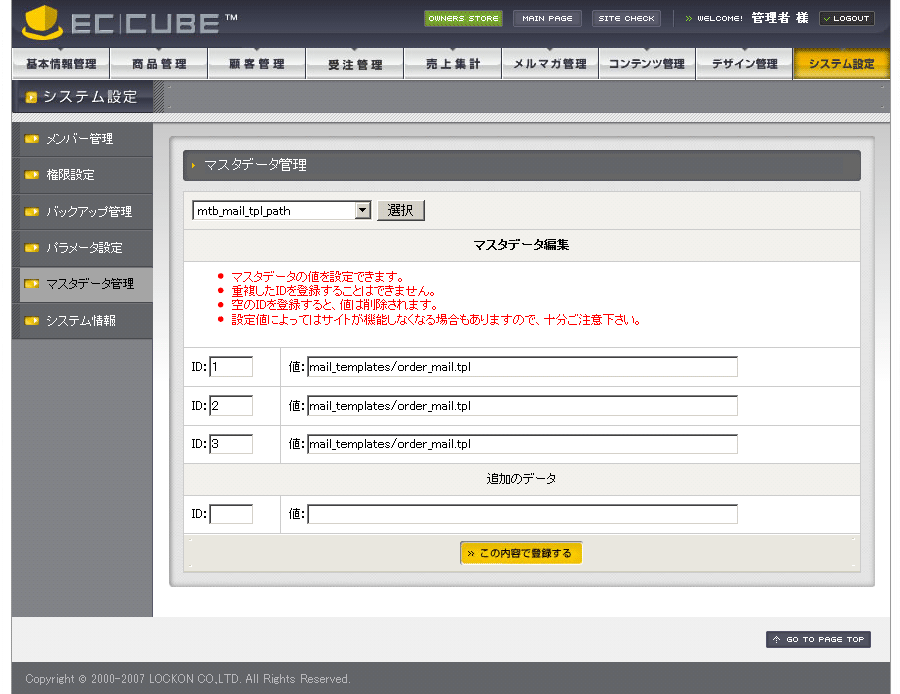
Task: Focus the empty ID field under 追加のデータ
Action: 231,514
